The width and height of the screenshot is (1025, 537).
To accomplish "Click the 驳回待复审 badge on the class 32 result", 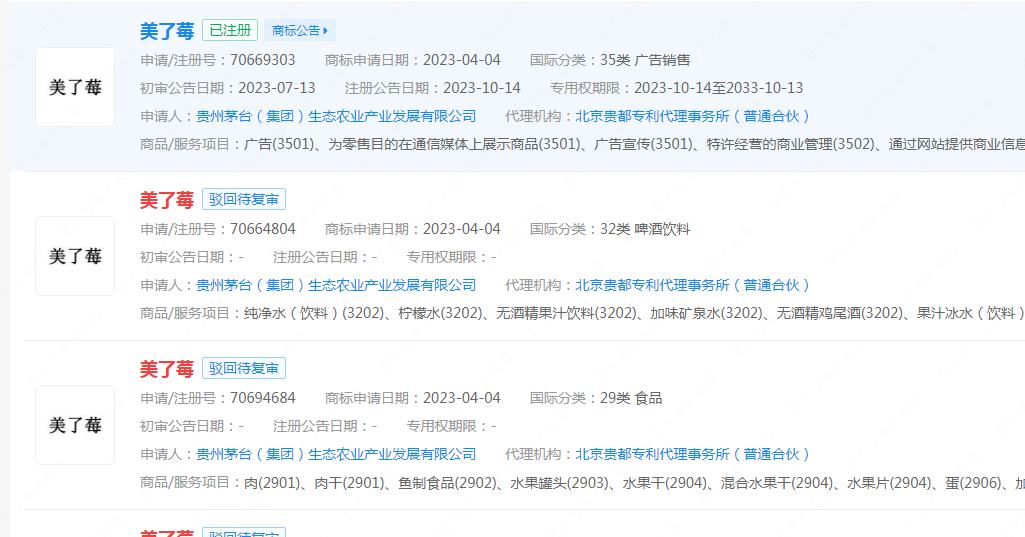I will (x=244, y=200).
